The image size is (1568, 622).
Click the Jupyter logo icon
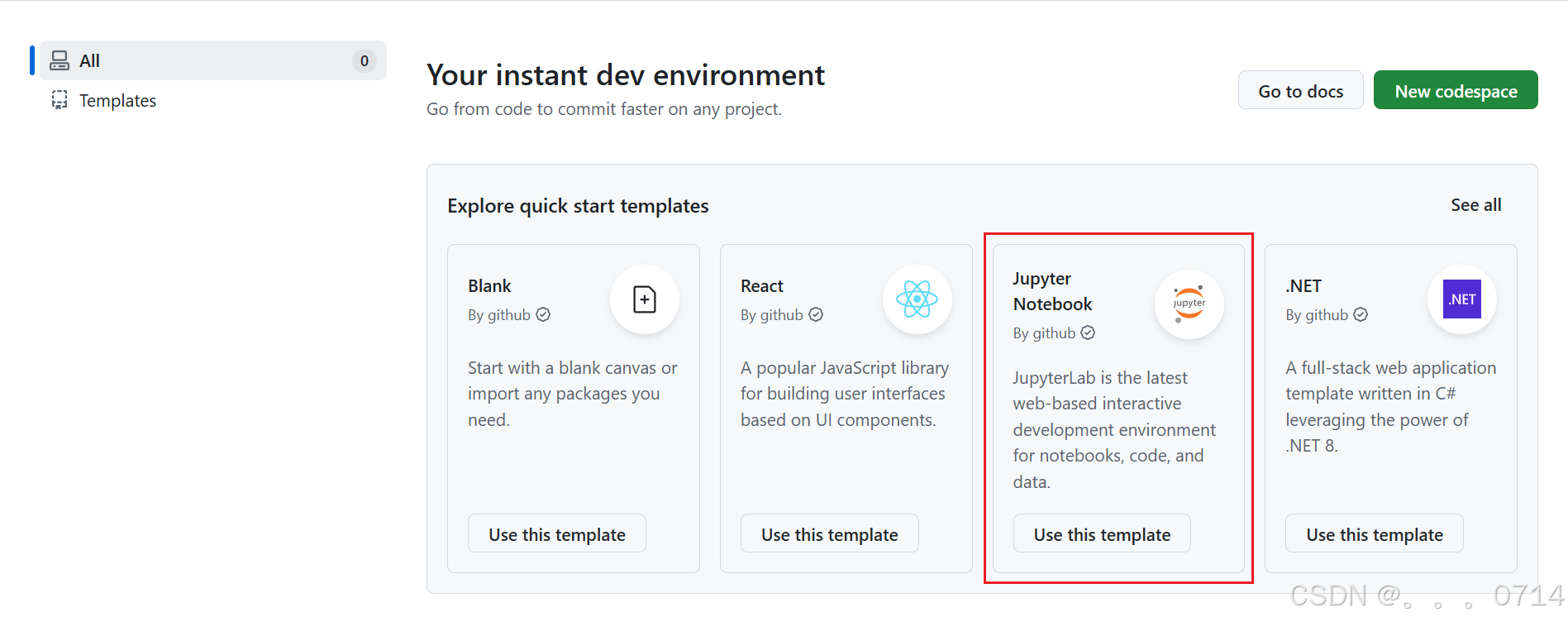pyautogui.click(x=1189, y=304)
